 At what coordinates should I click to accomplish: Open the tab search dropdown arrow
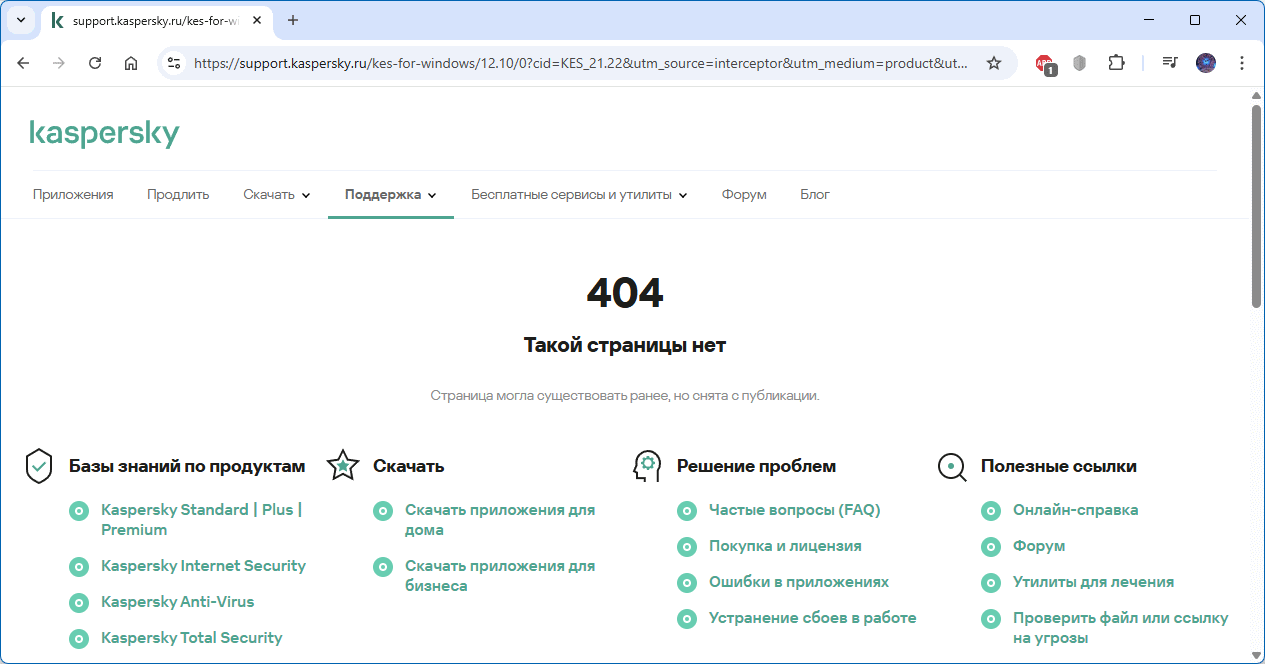[20, 20]
